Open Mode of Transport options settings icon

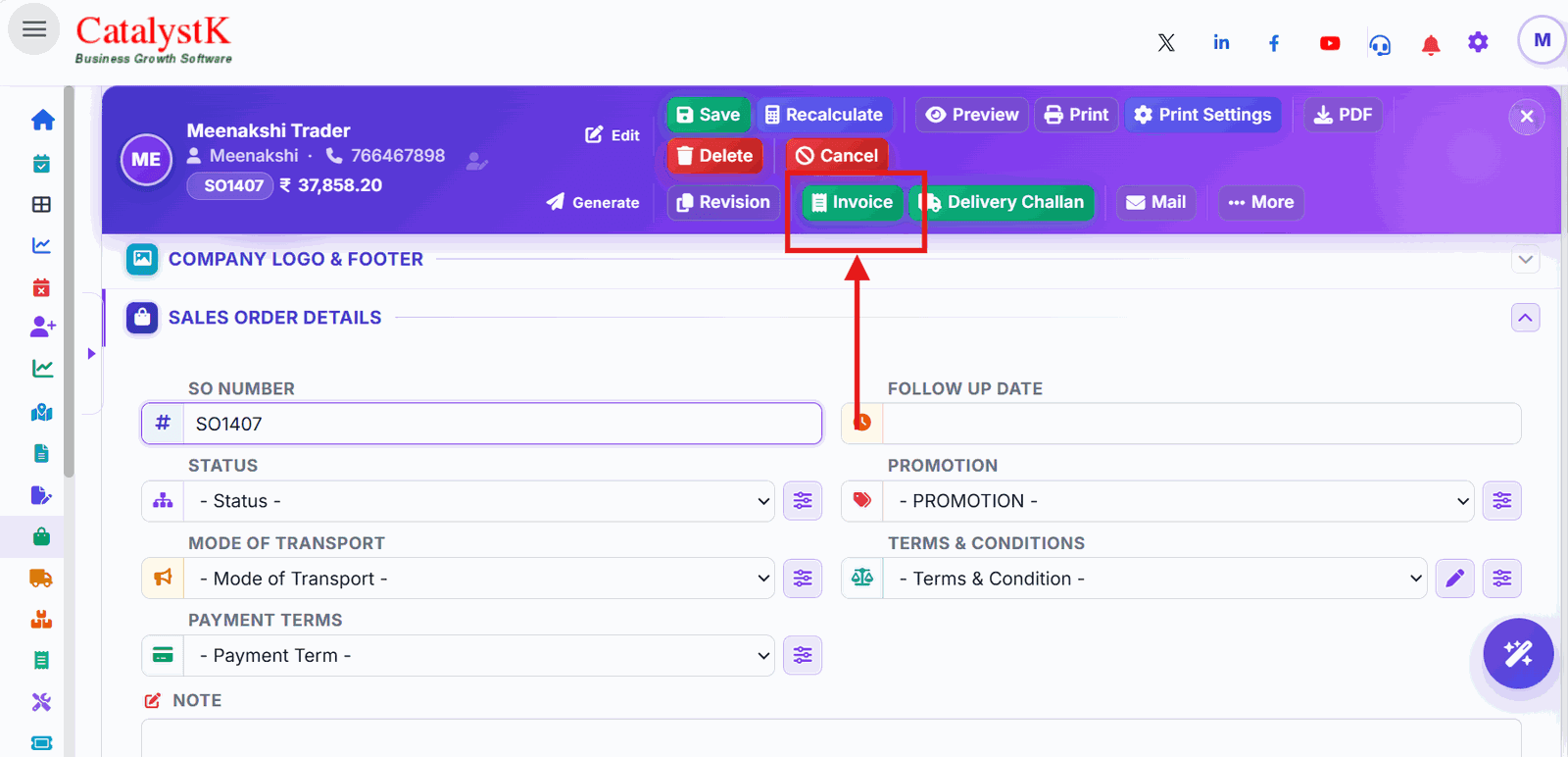coord(803,579)
